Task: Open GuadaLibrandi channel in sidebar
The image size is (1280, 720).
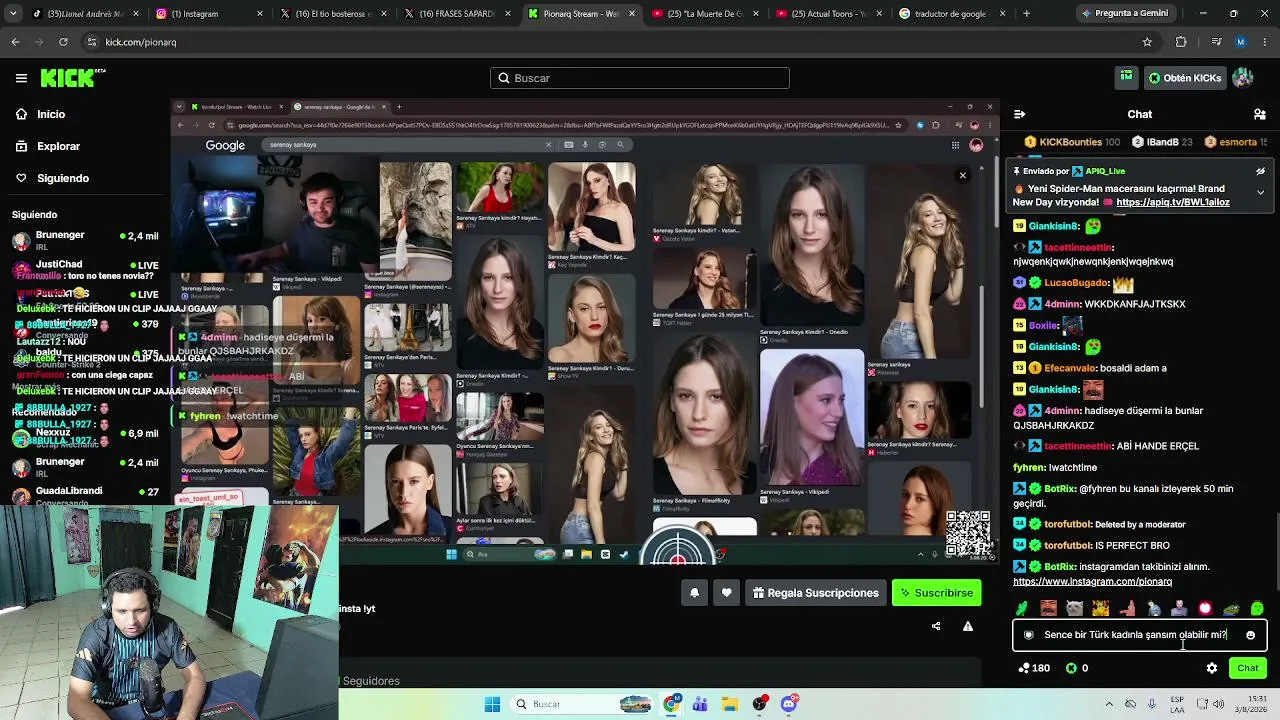Action: coord(85,496)
